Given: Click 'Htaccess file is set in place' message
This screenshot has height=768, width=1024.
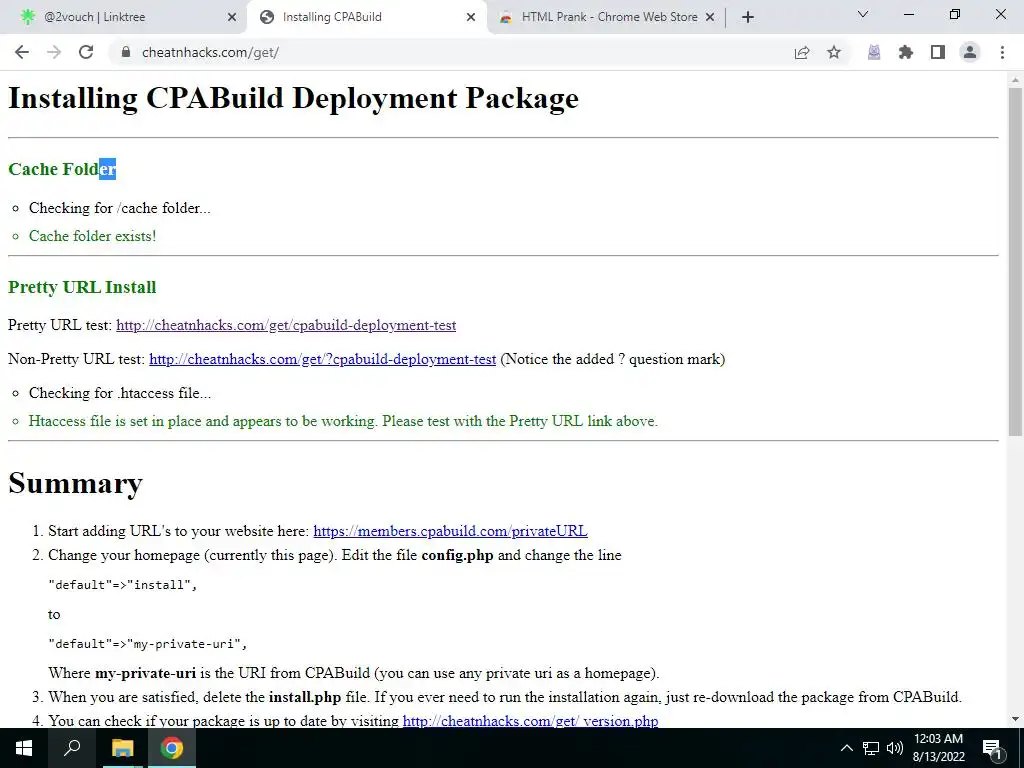Looking at the screenshot, I should [x=343, y=421].
